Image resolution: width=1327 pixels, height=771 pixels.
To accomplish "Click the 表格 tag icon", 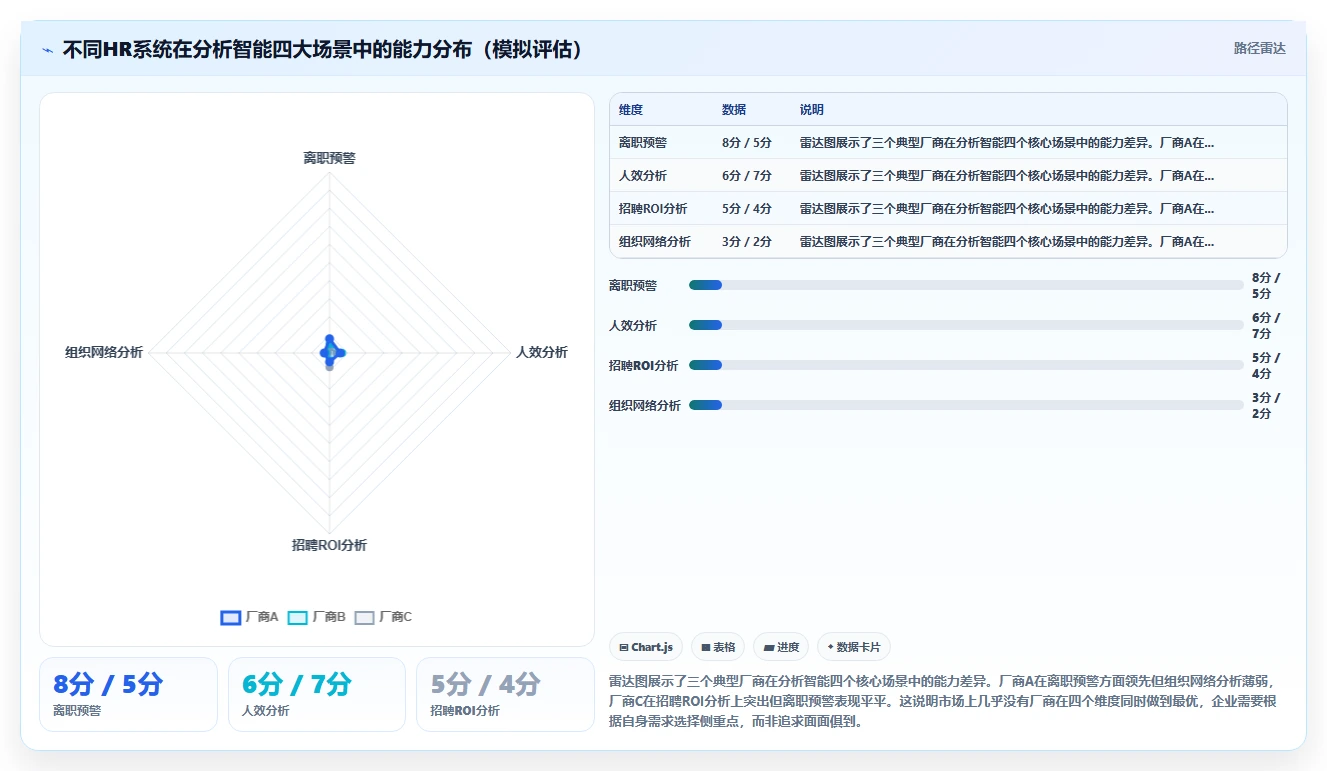I will pos(706,648).
